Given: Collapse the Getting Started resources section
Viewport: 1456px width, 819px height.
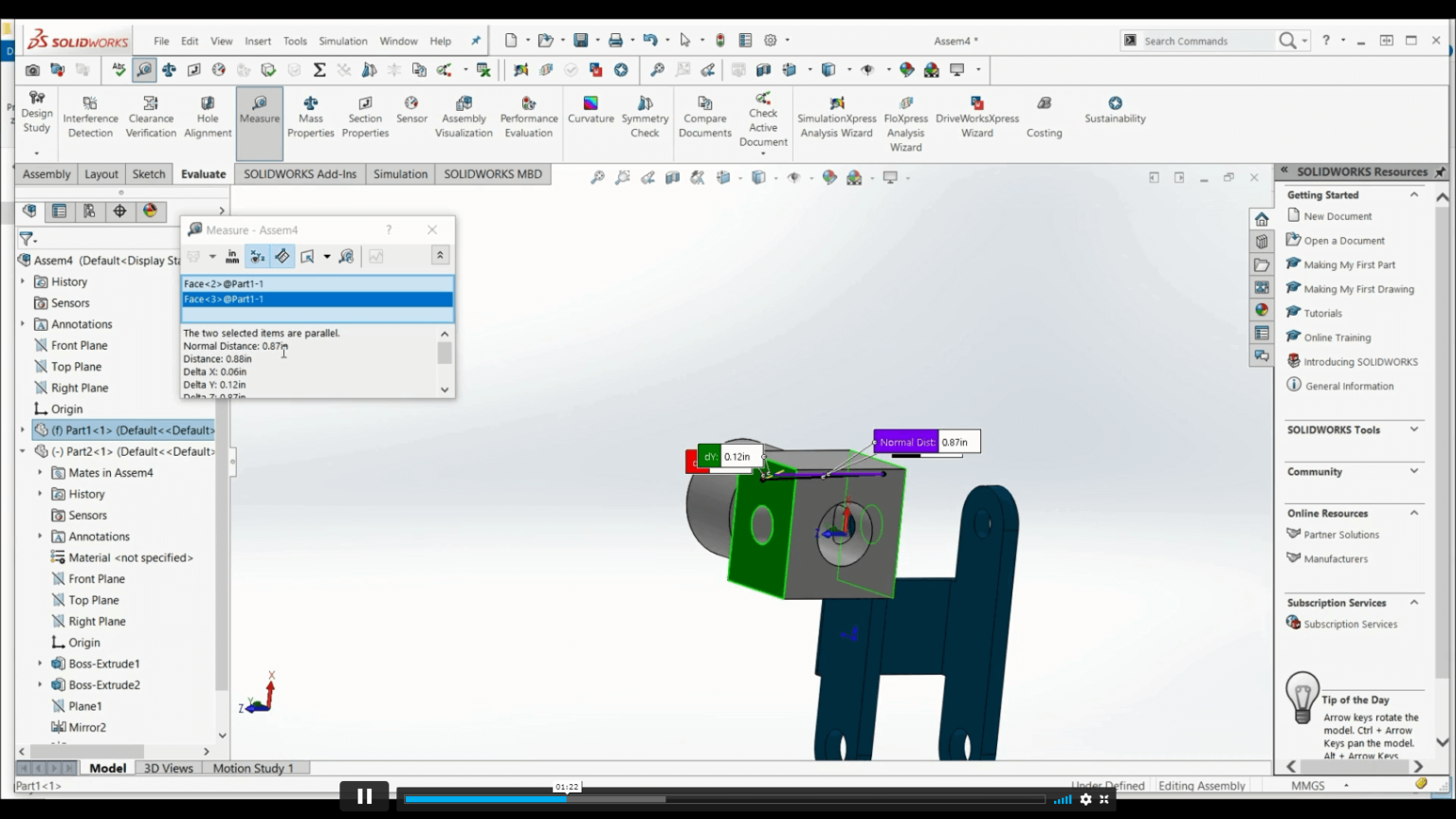Looking at the screenshot, I should pos(1412,194).
